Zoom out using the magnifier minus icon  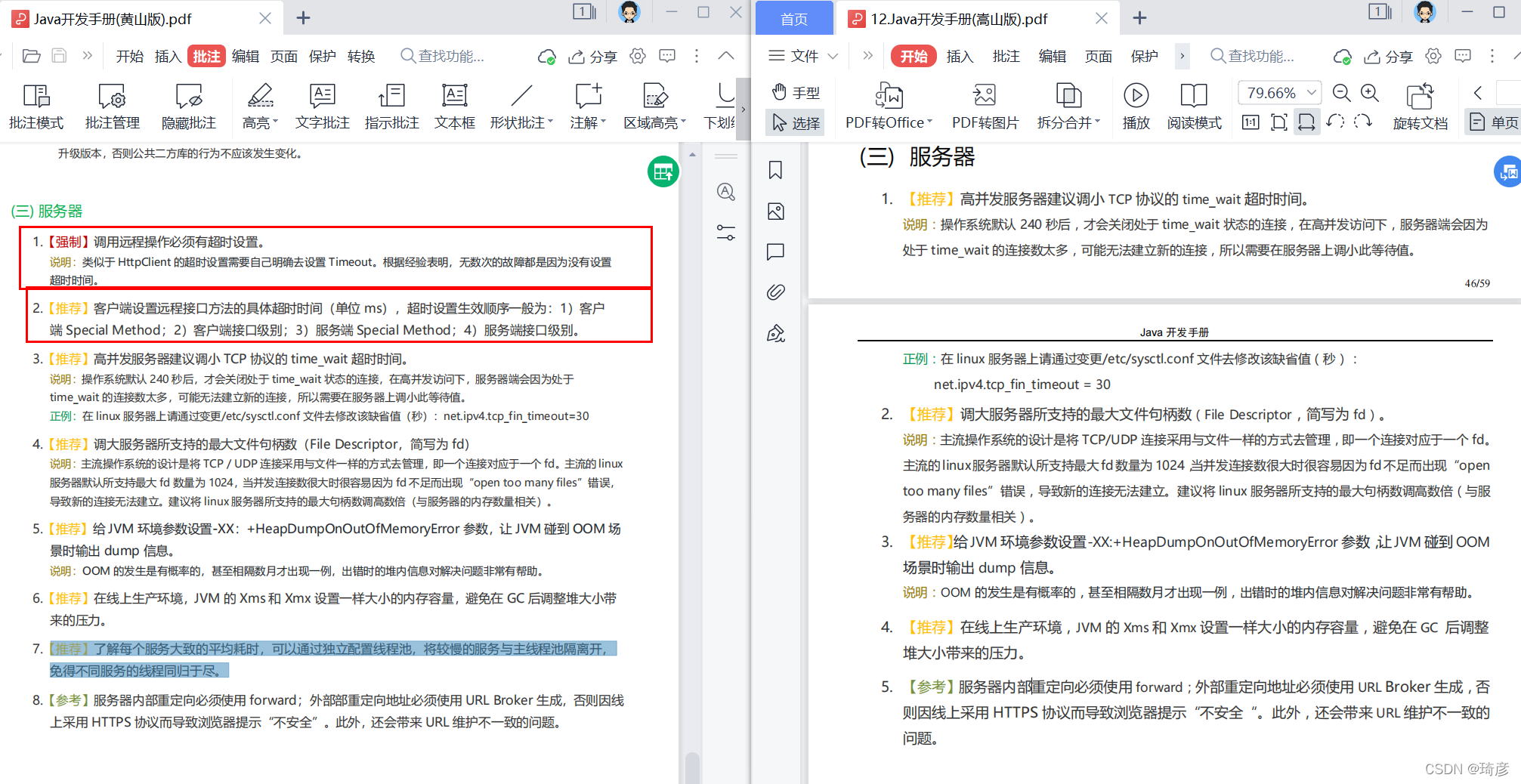1341,93
